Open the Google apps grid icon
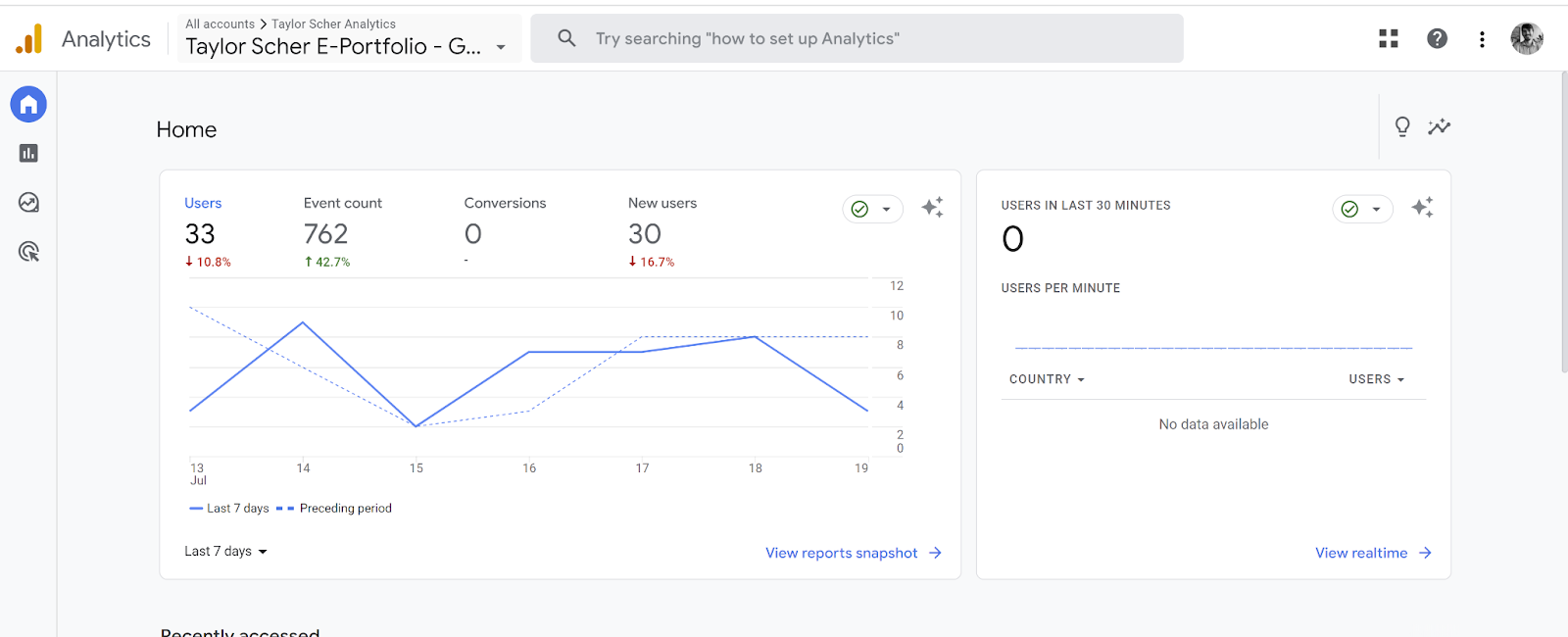The width and height of the screenshot is (1568, 637). (1389, 38)
